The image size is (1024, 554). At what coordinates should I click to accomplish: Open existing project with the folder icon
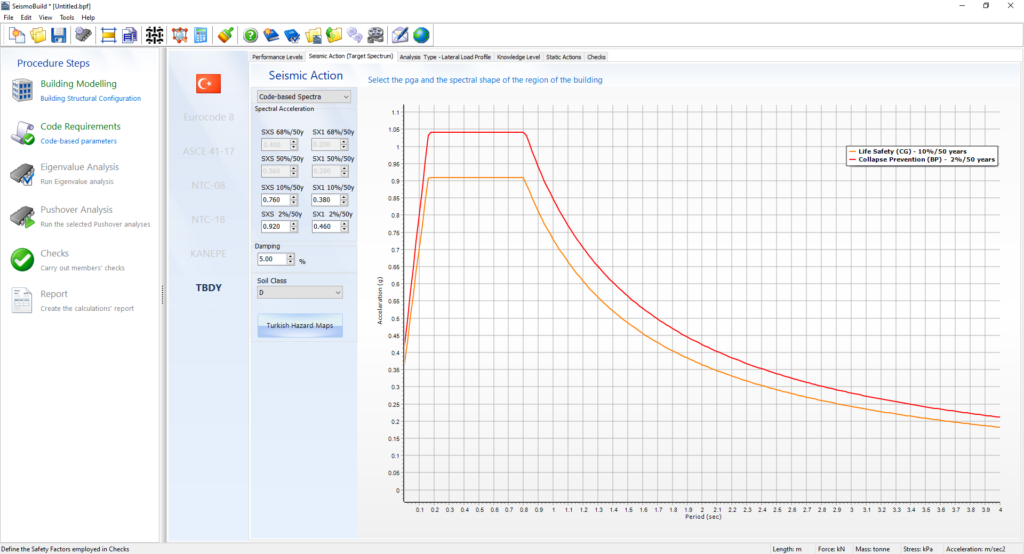[x=38, y=35]
